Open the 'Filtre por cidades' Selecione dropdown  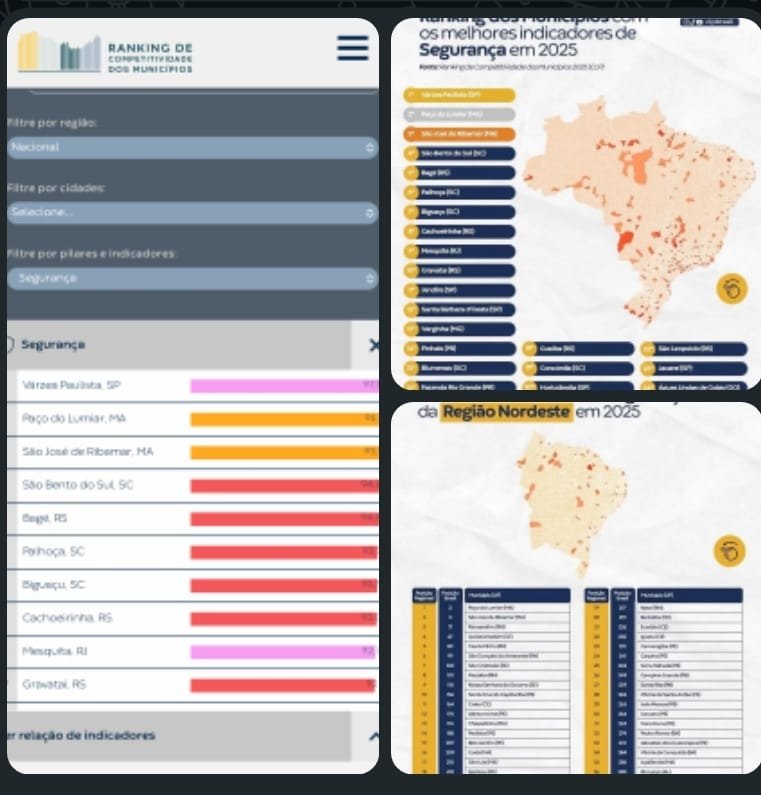point(192,212)
